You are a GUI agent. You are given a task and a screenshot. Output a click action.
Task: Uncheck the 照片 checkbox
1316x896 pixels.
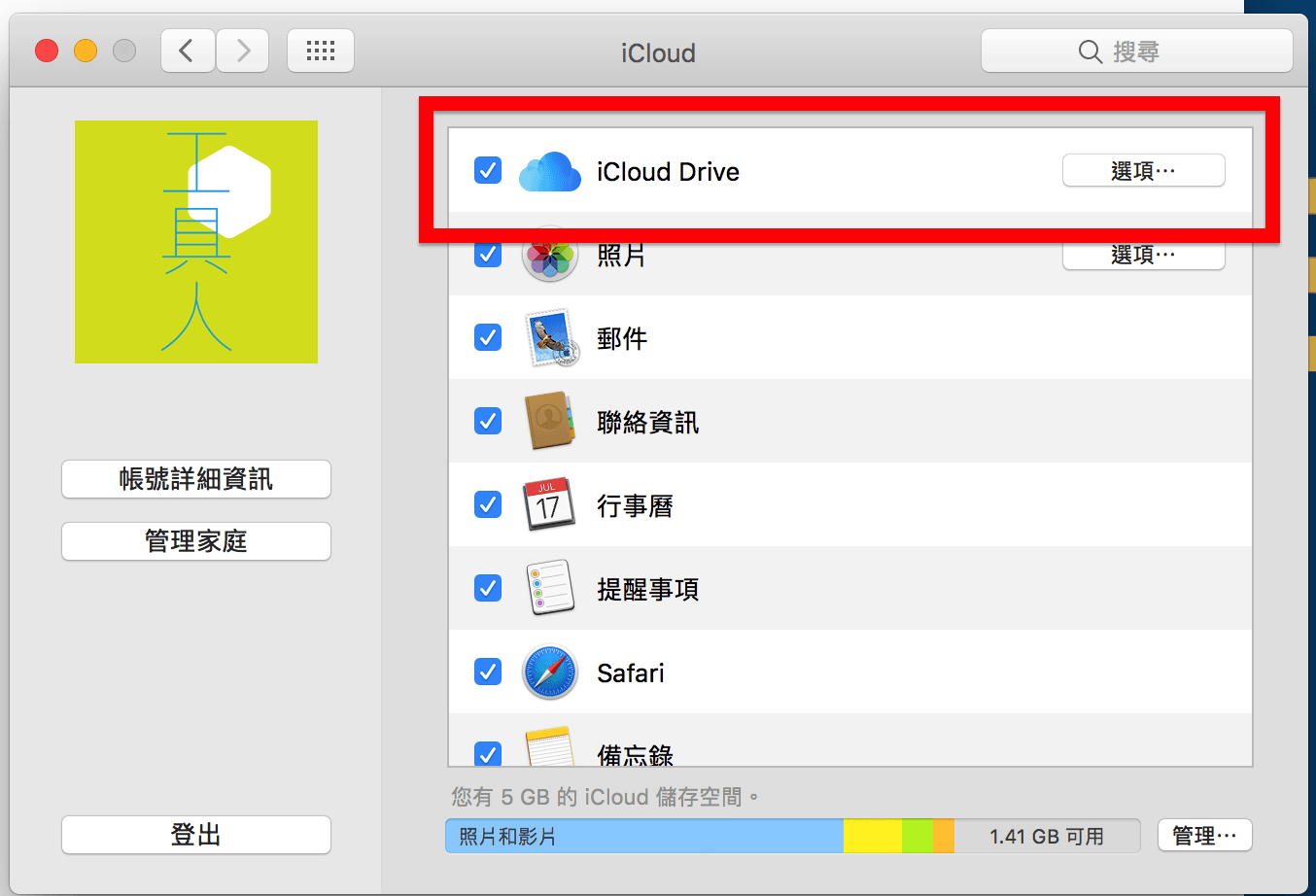point(488,255)
